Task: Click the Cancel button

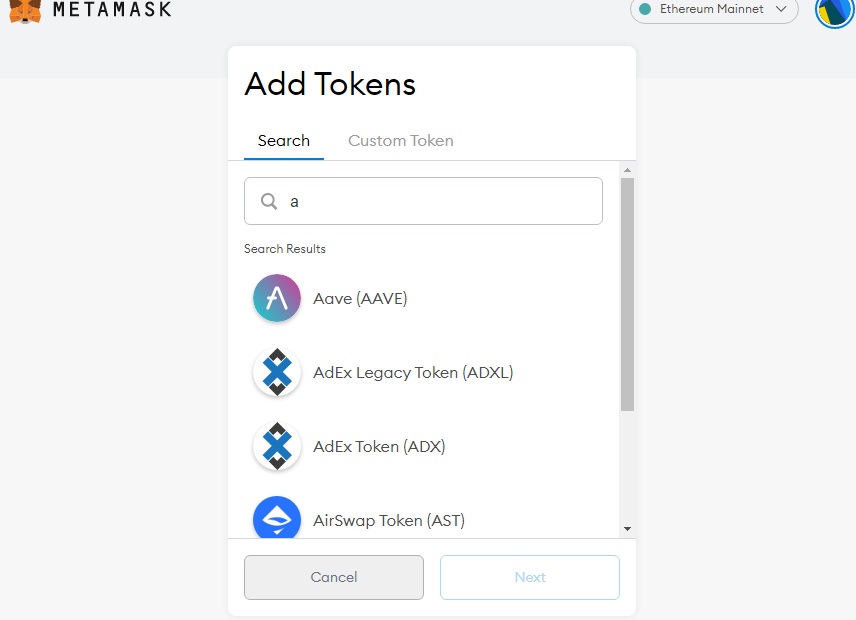Action: [x=334, y=577]
